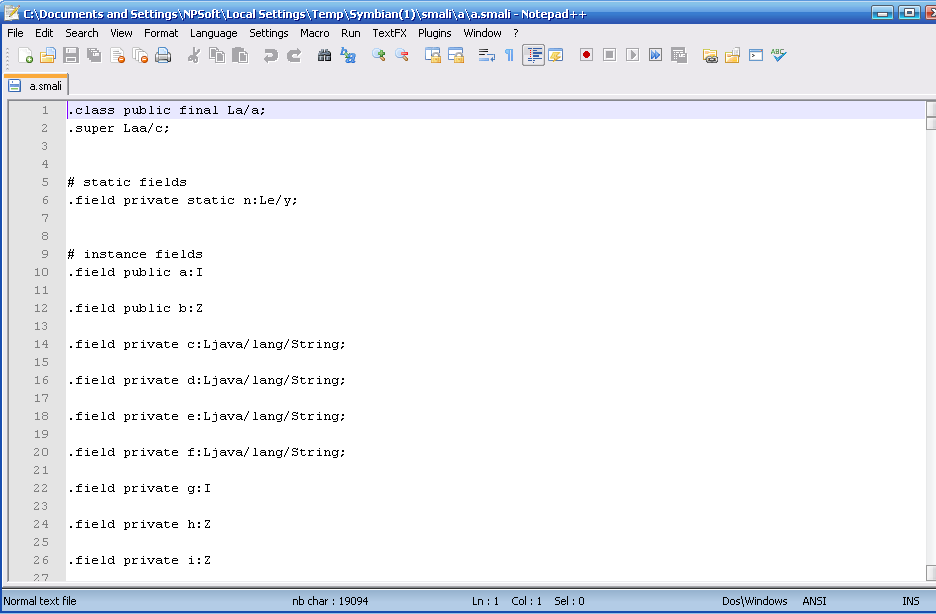Open the Plugins menu
Viewport: 936px width, 614px height.
click(435, 33)
